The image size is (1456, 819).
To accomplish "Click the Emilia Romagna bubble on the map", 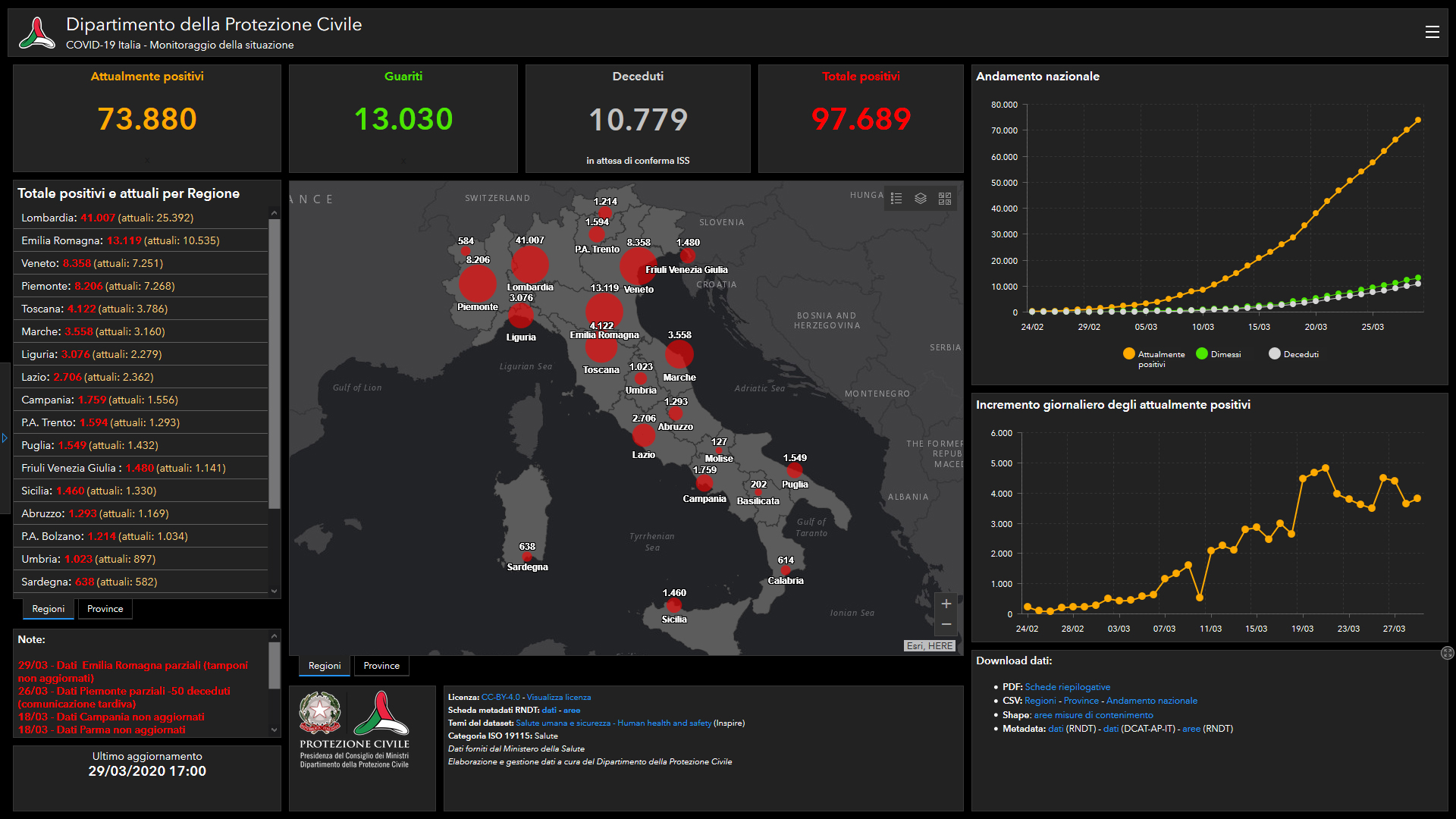I will (x=604, y=311).
